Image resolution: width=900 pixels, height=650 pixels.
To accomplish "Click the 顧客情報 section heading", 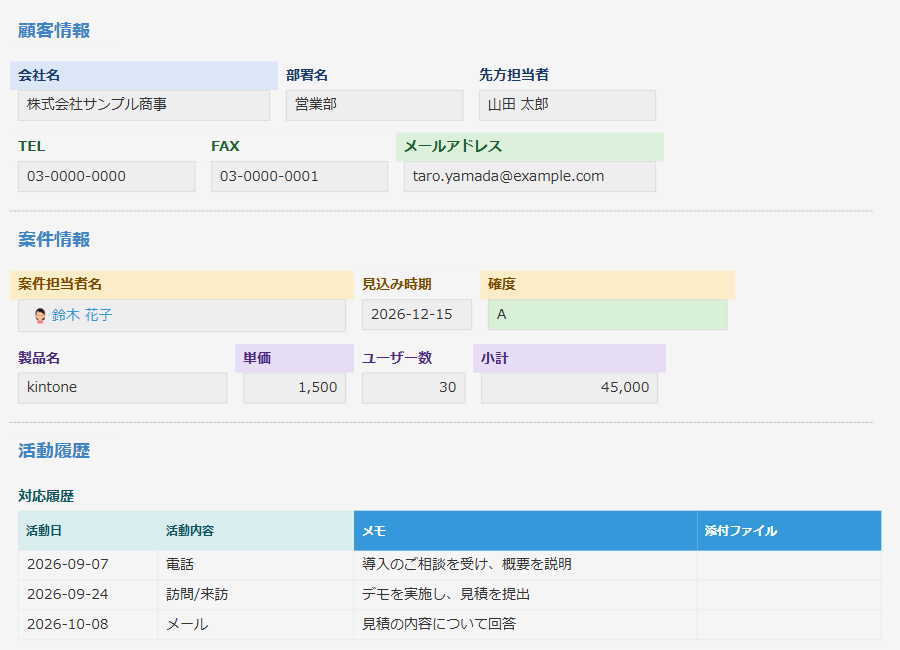I will pyautogui.click(x=54, y=30).
